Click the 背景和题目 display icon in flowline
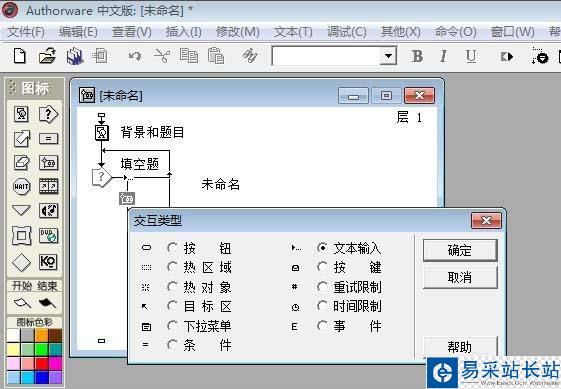Screen dimensions: 561x389 point(102,132)
